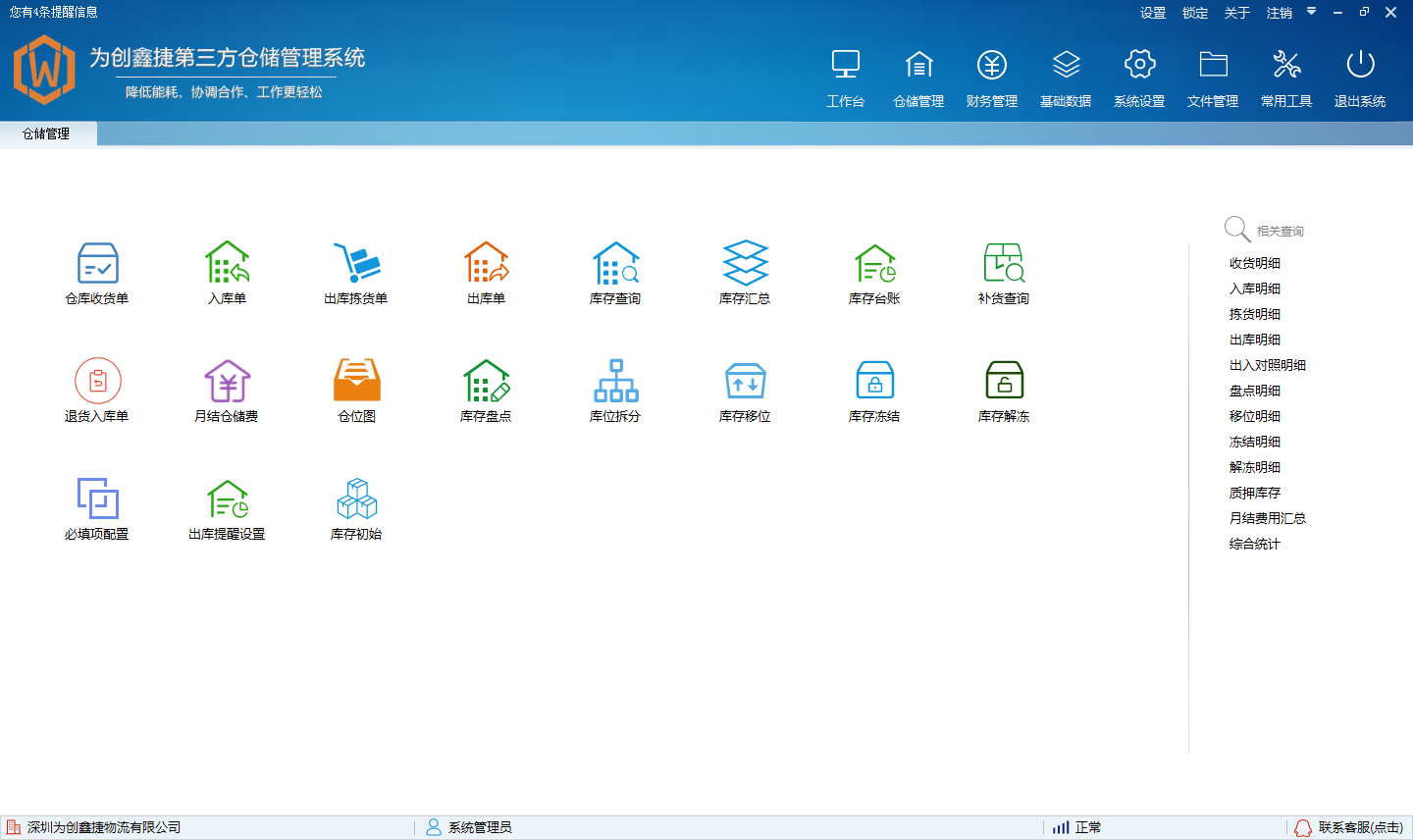Open 出库提醒设置 reminder settings icon
This screenshot has height=840, width=1413.
228,499
